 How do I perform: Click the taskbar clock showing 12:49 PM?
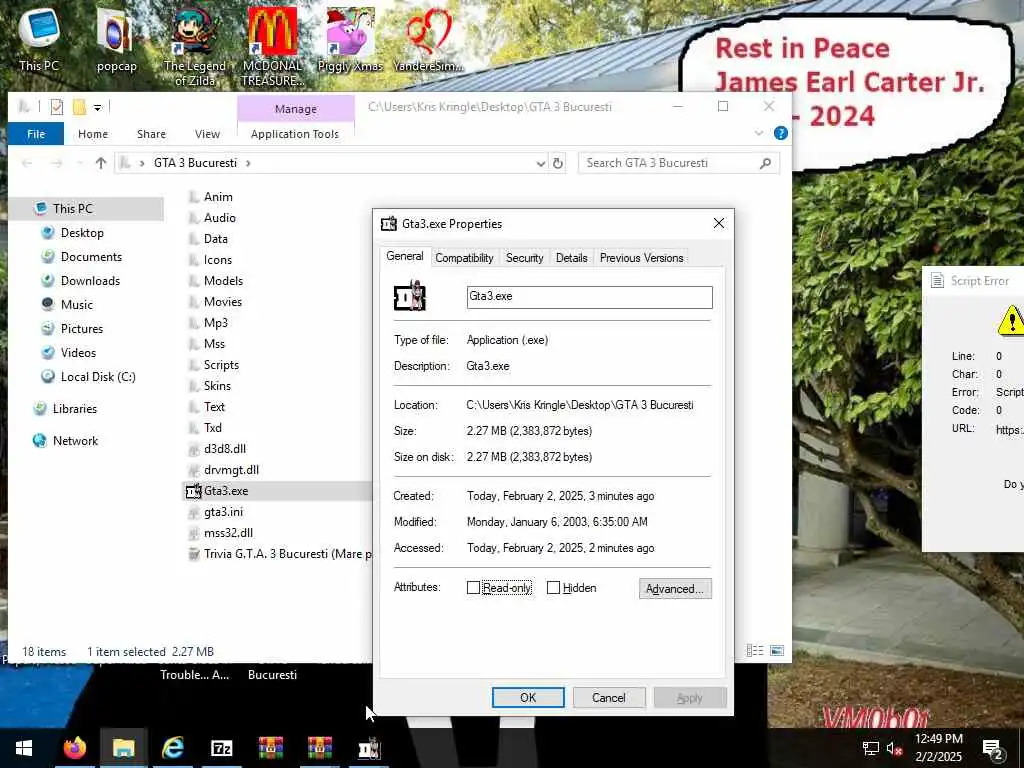938,748
